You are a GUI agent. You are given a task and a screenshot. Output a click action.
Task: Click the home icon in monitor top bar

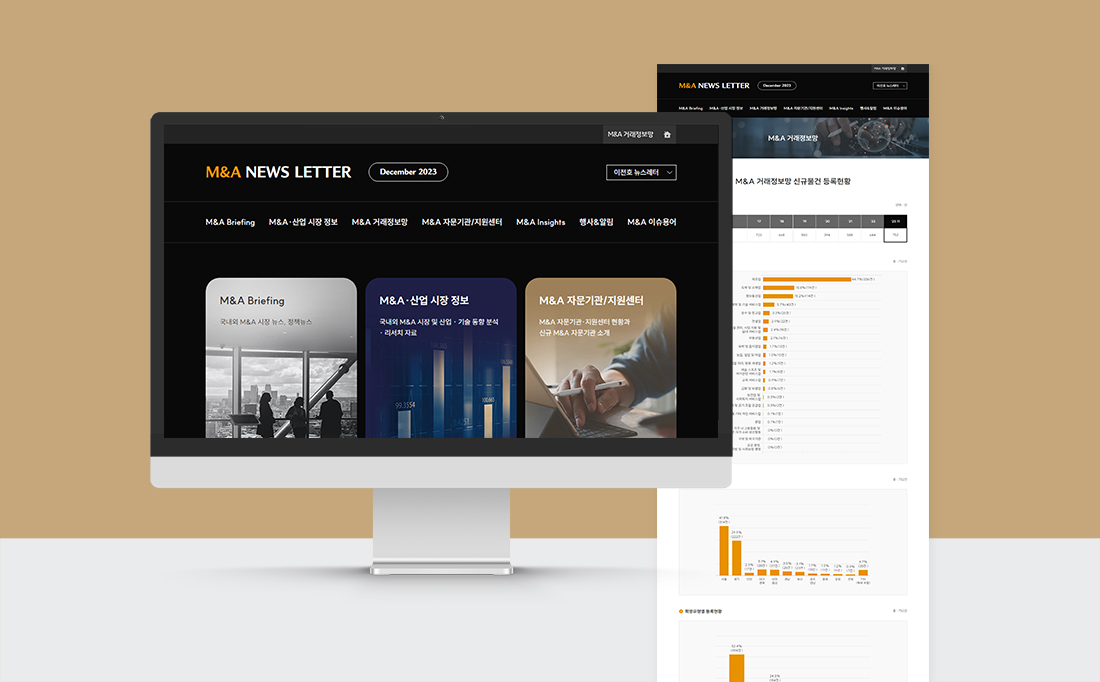coord(667,134)
